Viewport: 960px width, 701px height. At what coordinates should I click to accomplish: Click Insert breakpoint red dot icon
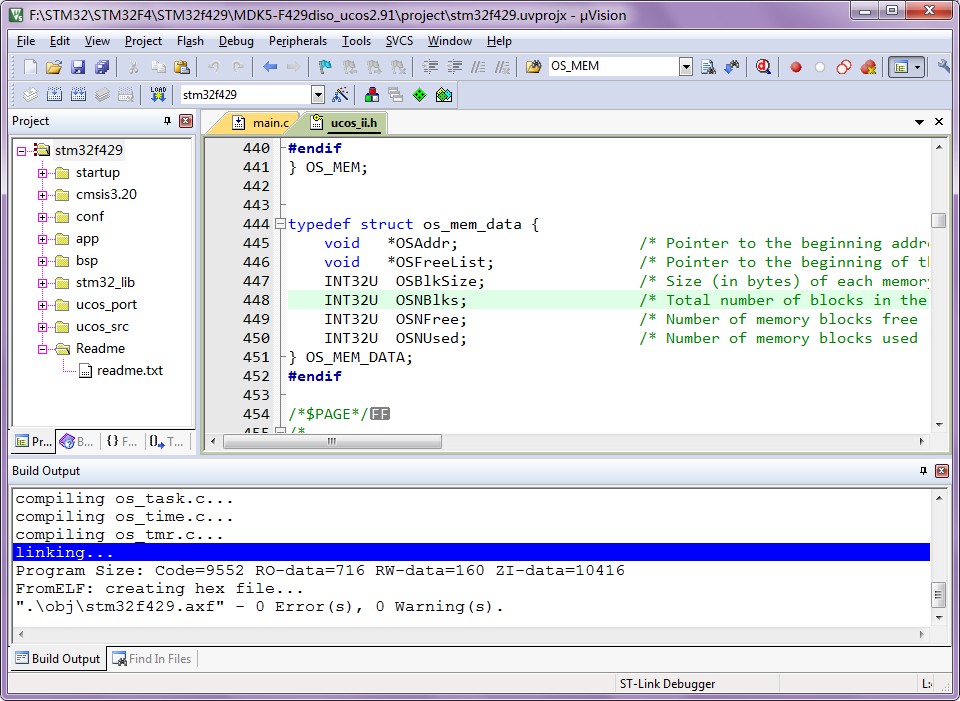pyautogui.click(x=796, y=67)
